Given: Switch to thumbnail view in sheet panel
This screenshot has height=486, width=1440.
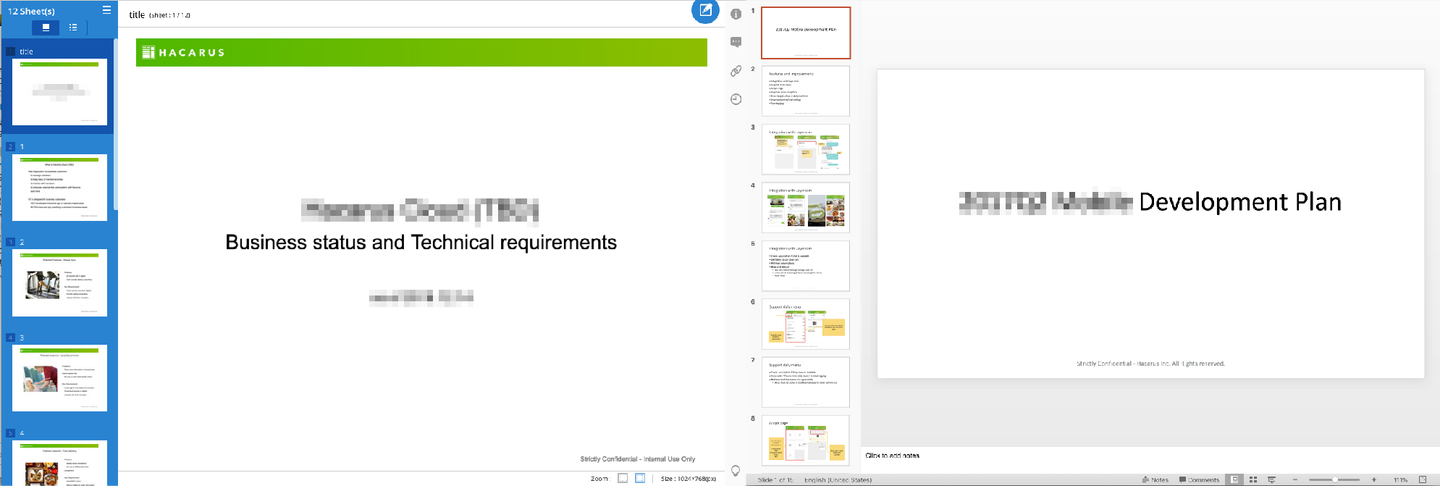Looking at the screenshot, I should click(x=46, y=27).
